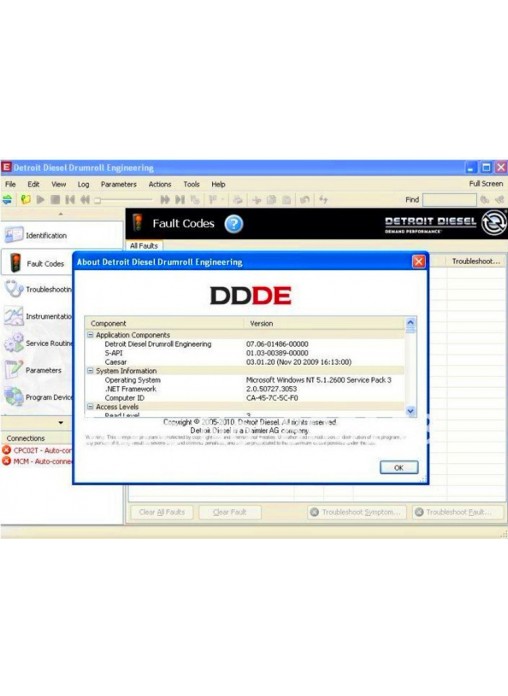Click the Clear Fault button
Viewport: 508px width, 696px height.
[230, 512]
